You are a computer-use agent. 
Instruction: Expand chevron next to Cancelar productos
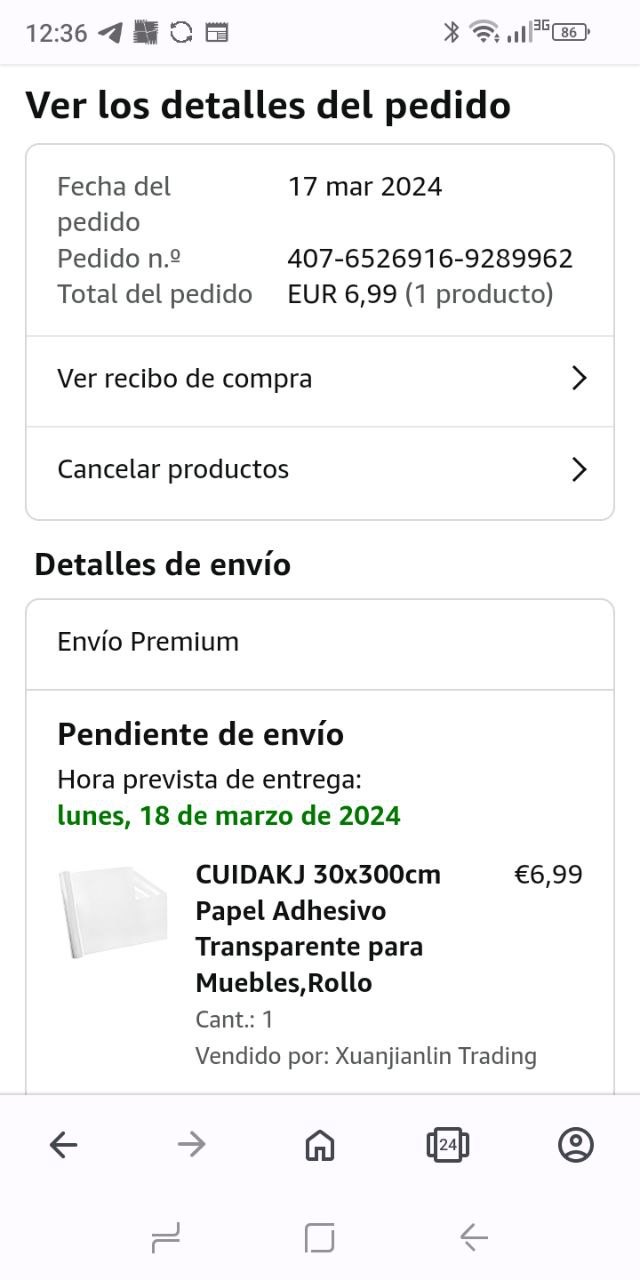[578, 469]
